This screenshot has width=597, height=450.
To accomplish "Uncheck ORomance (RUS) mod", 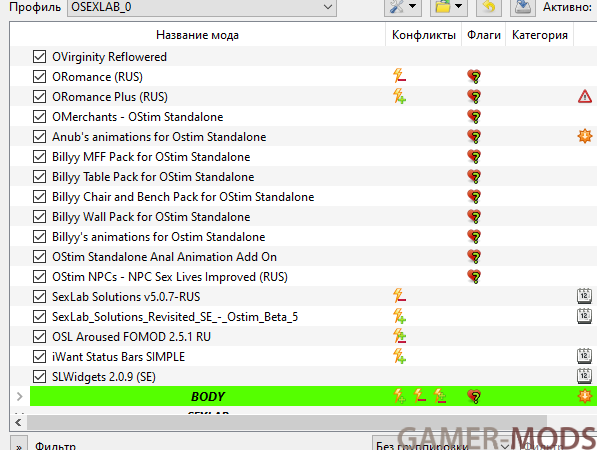I will pyautogui.click(x=40, y=77).
